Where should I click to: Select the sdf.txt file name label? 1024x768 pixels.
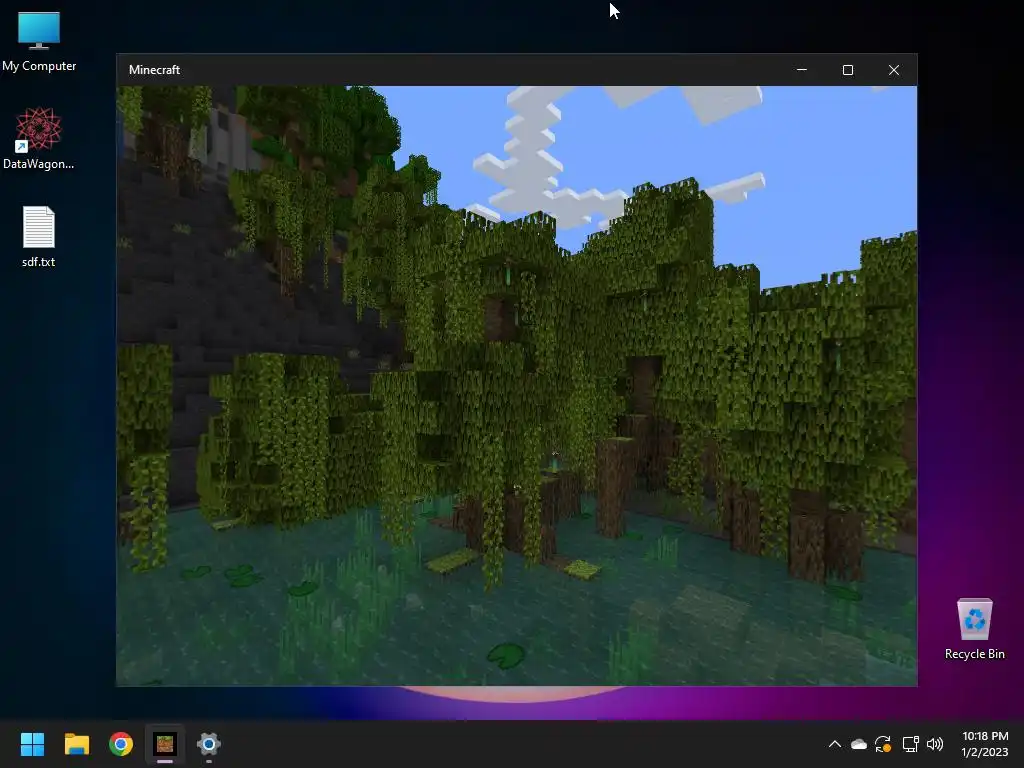click(x=39, y=262)
